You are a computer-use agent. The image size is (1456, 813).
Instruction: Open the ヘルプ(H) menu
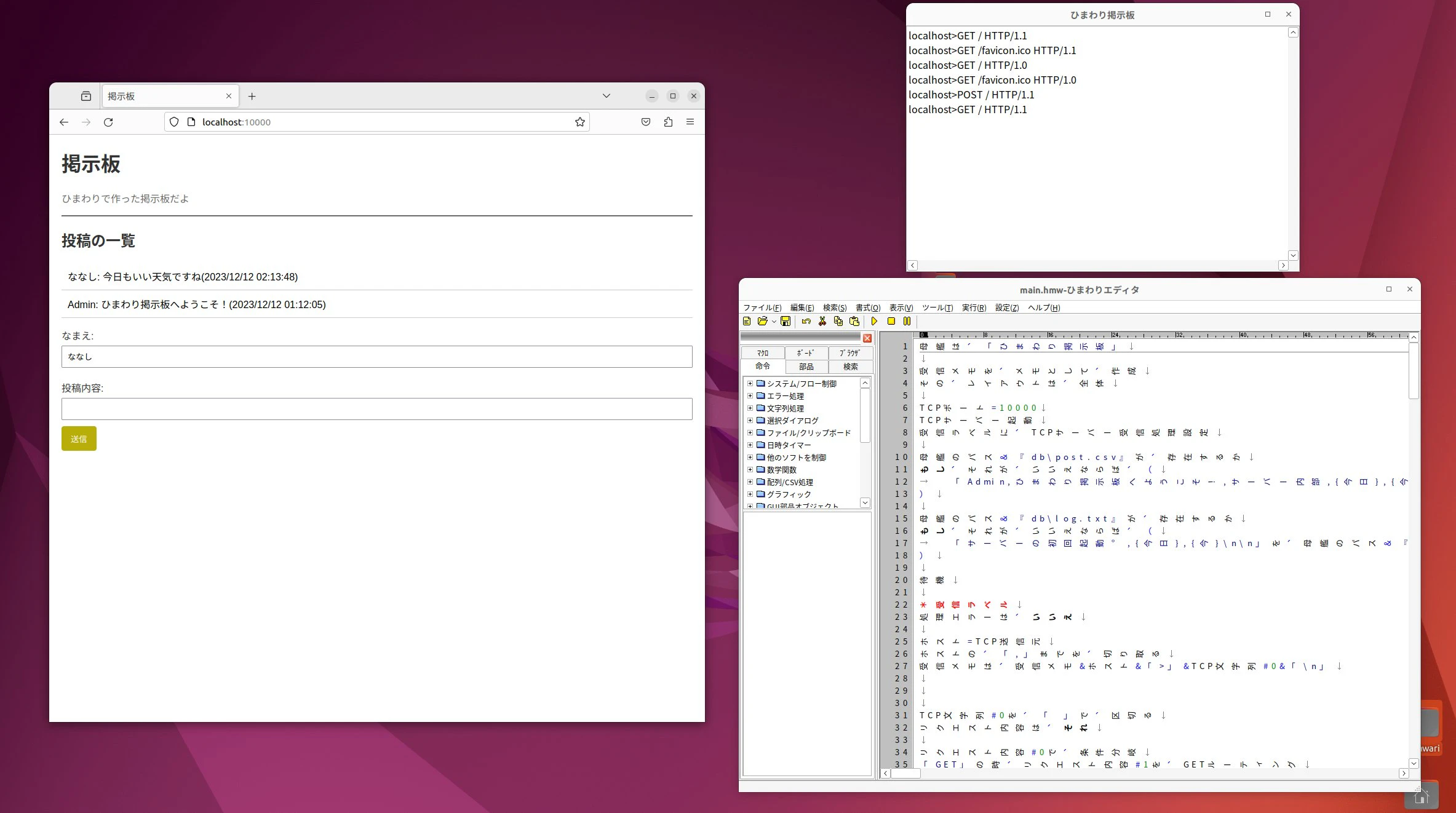pyautogui.click(x=1044, y=307)
